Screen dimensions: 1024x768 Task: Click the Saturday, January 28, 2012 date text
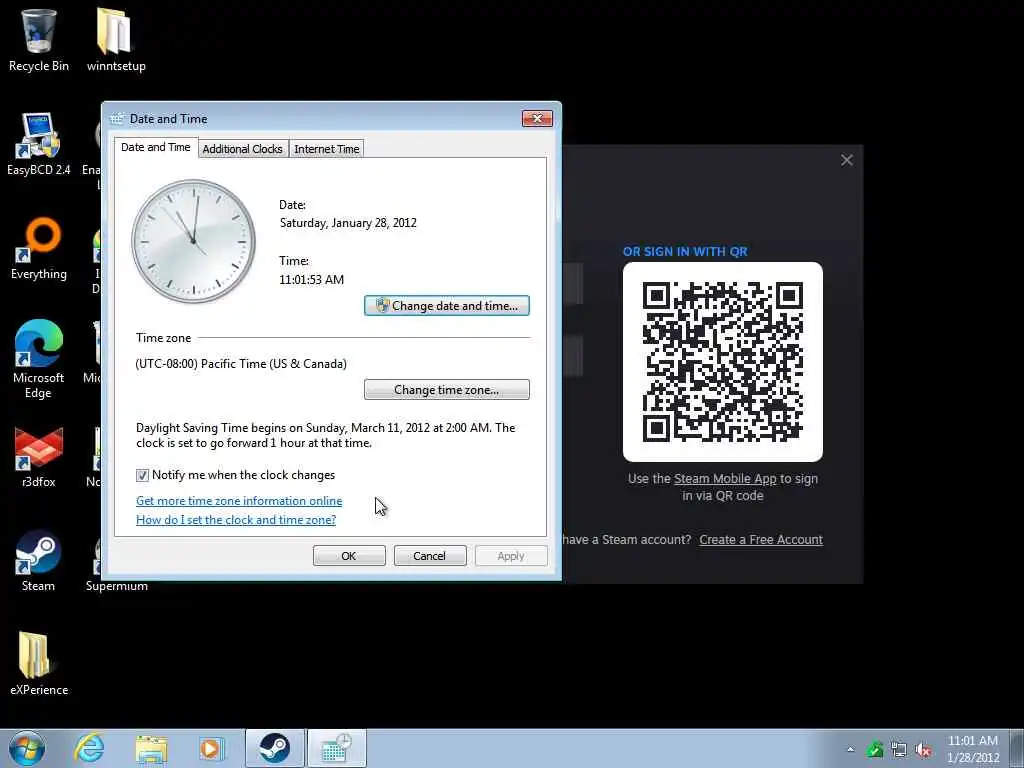pyautogui.click(x=348, y=223)
